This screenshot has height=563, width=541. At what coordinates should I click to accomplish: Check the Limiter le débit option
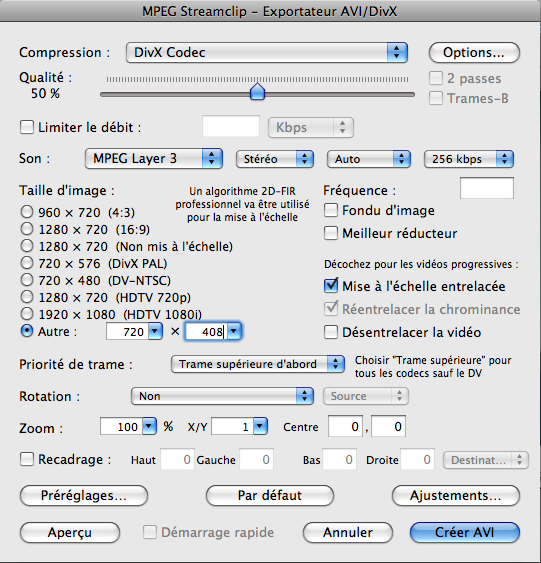point(27,127)
